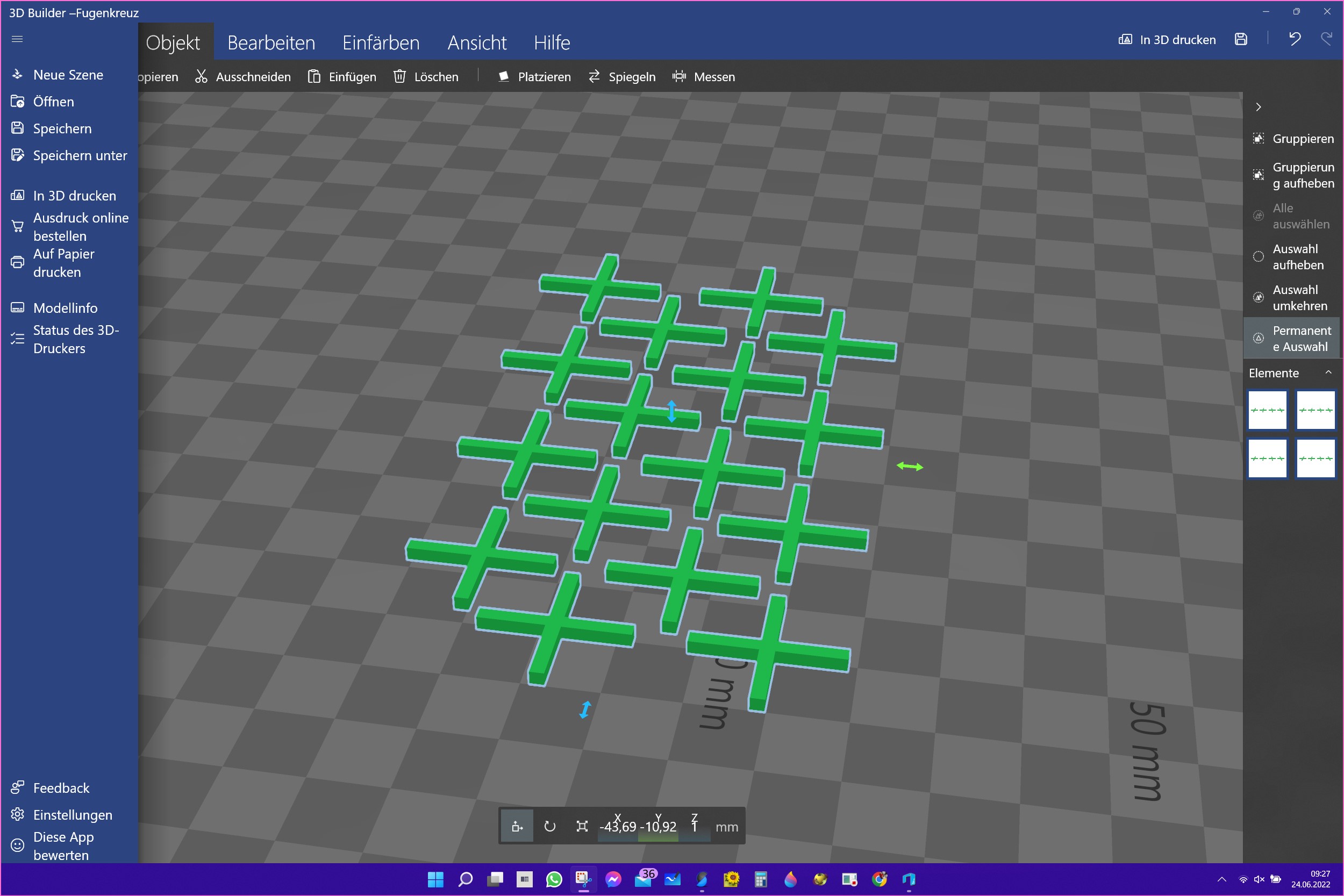Switch to the Einfärben tab

click(381, 43)
